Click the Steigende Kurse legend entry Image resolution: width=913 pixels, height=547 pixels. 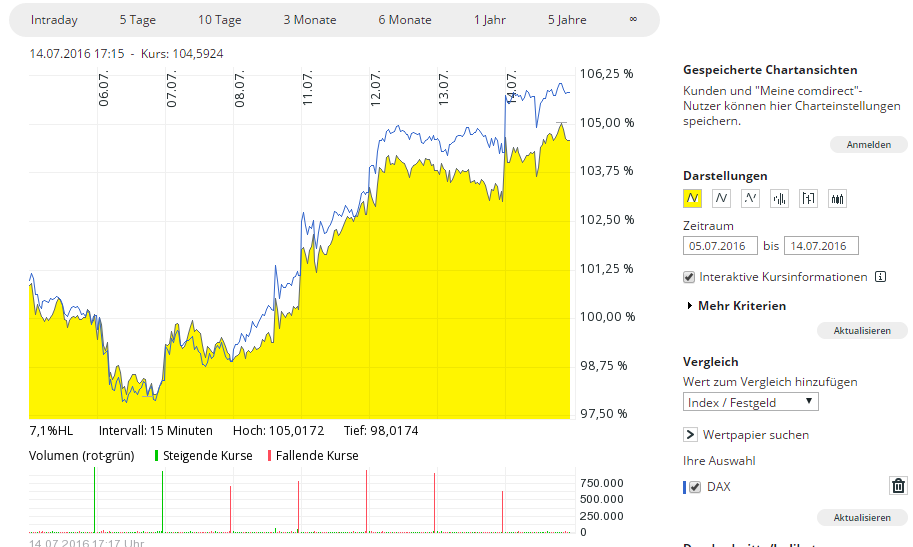click(203, 456)
